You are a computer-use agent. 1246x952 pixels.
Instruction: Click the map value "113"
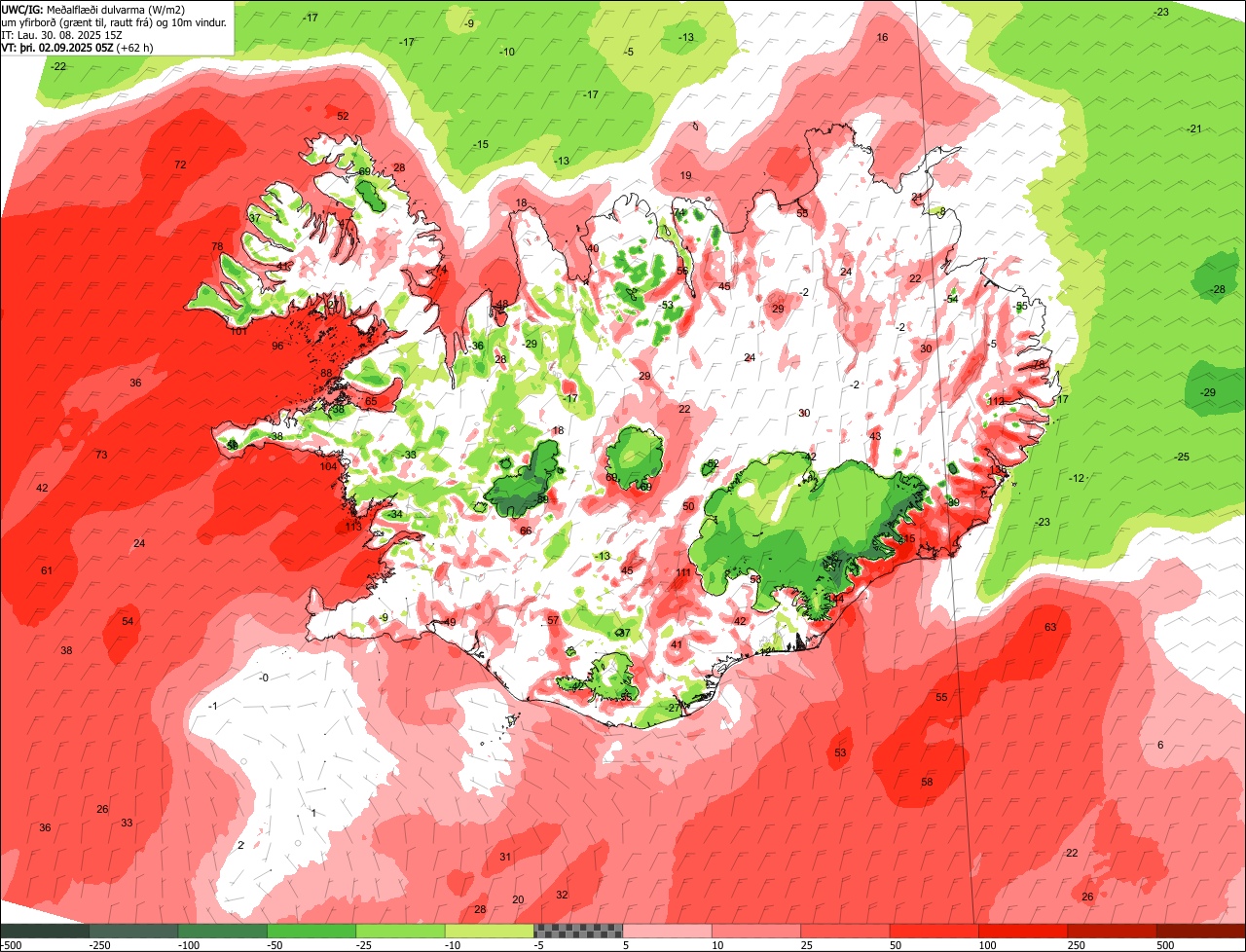click(x=352, y=527)
